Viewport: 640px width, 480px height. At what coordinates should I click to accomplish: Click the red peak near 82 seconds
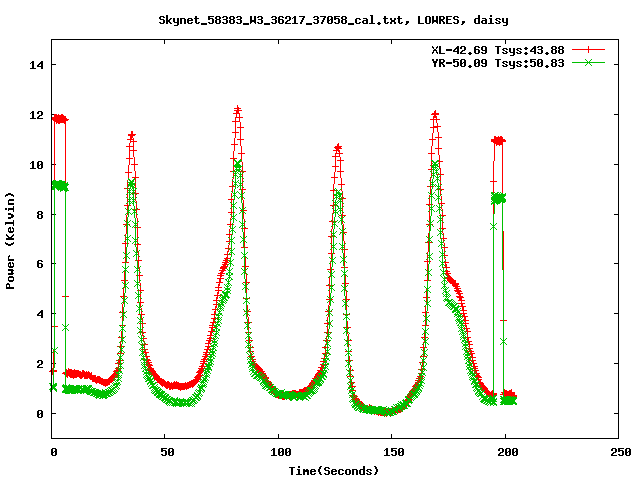pyautogui.click(x=238, y=109)
